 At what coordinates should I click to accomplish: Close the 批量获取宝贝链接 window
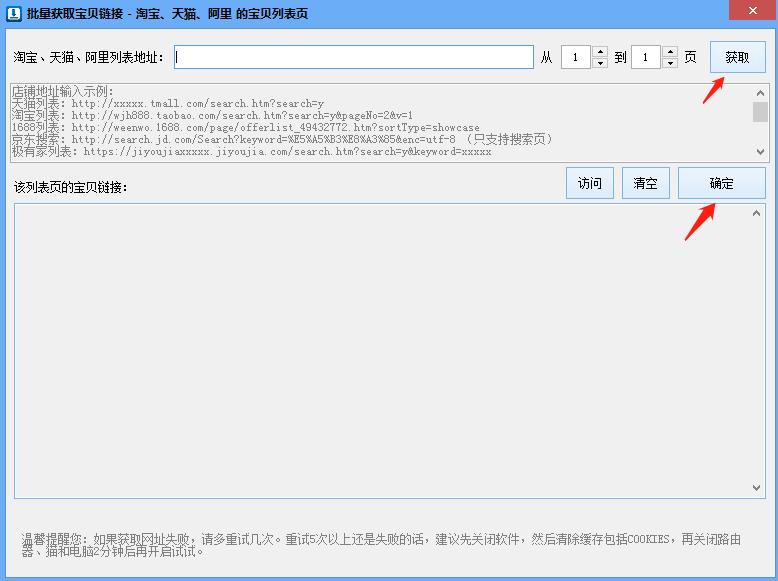[753, 10]
